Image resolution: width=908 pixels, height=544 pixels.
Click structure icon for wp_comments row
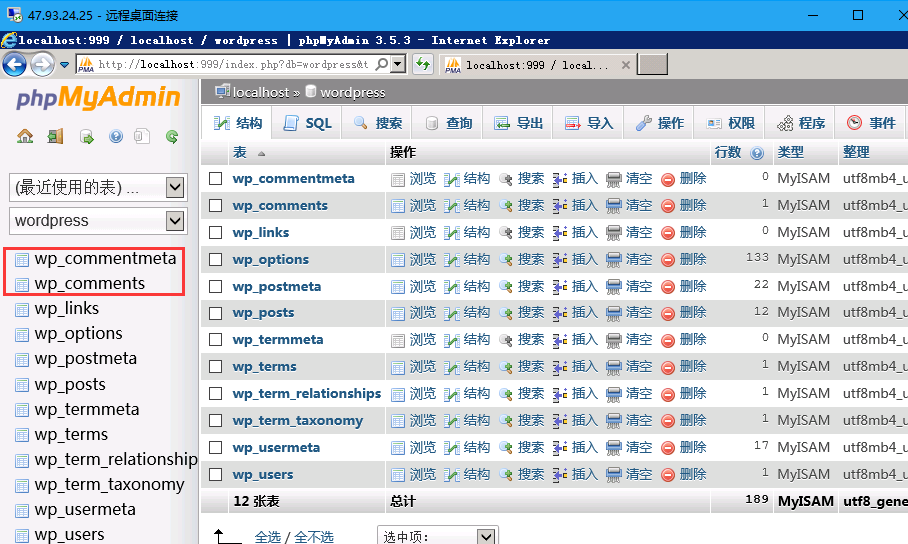coord(452,206)
